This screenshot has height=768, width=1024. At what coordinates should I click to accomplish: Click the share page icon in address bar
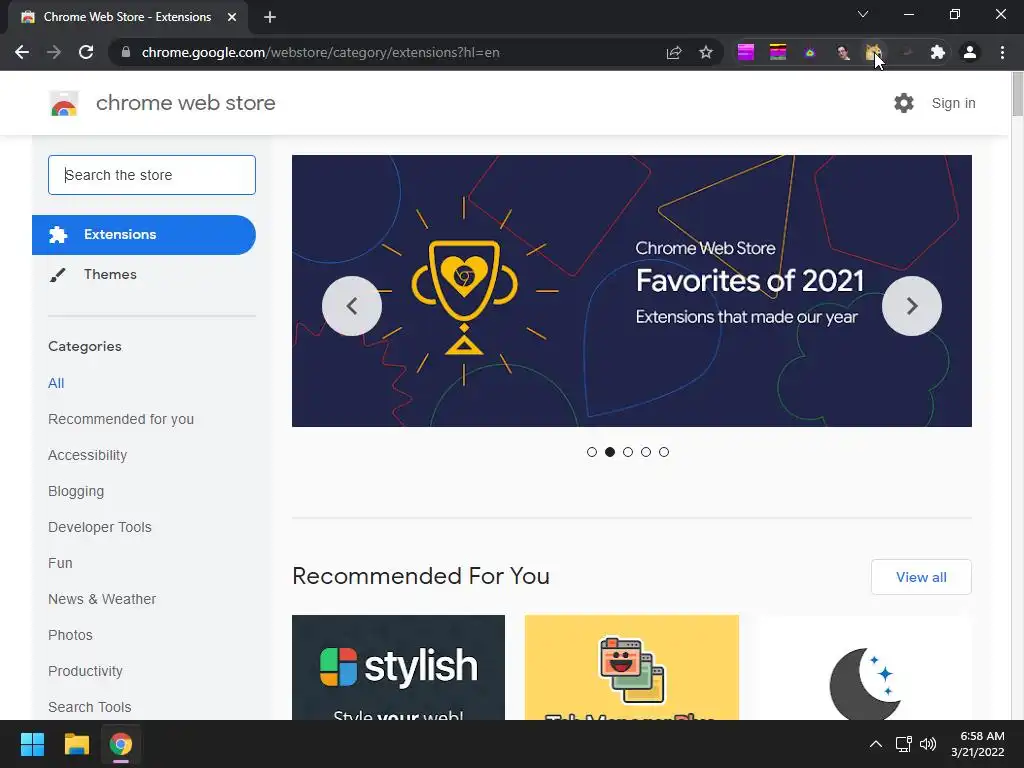pyautogui.click(x=674, y=52)
